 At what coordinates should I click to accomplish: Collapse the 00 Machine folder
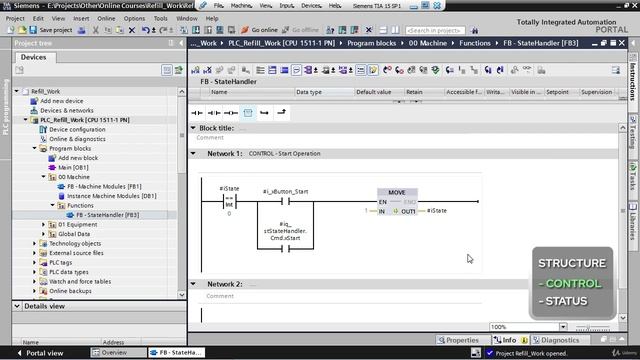pos(44,177)
